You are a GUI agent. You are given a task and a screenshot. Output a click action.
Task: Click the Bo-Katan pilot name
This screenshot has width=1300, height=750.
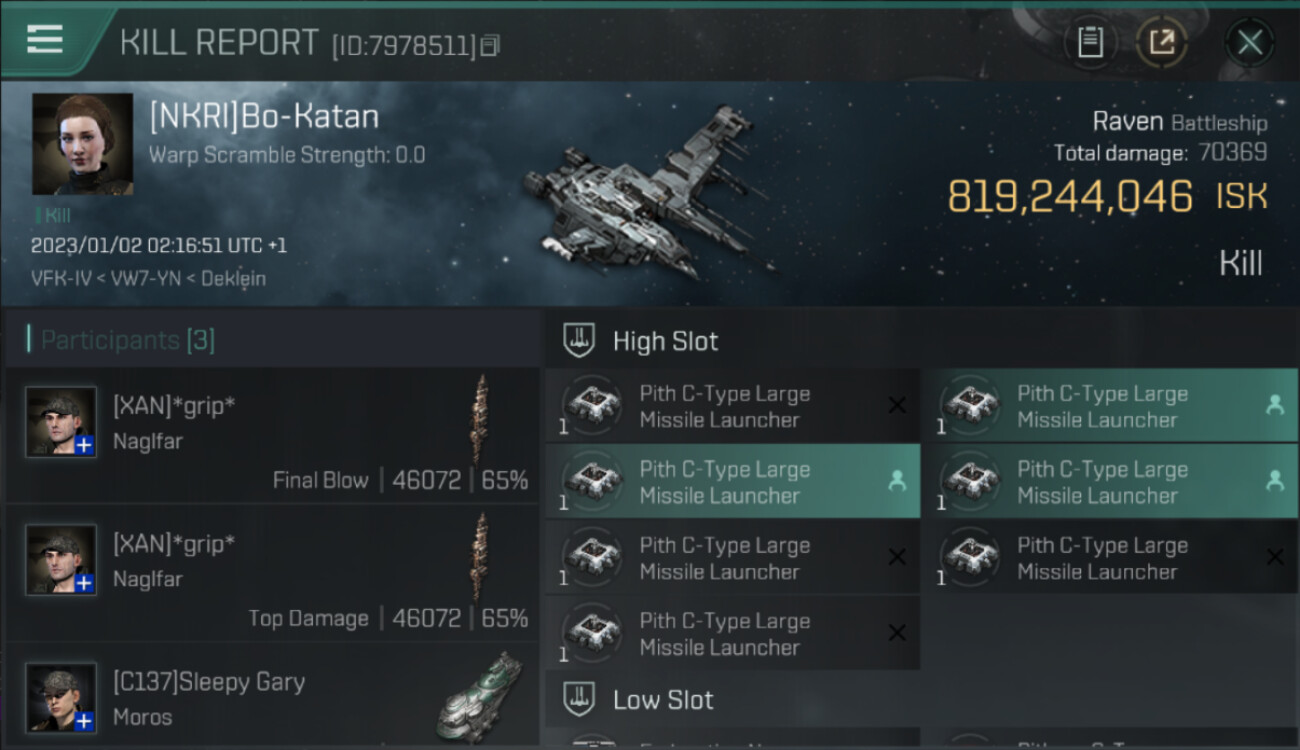click(264, 117)
